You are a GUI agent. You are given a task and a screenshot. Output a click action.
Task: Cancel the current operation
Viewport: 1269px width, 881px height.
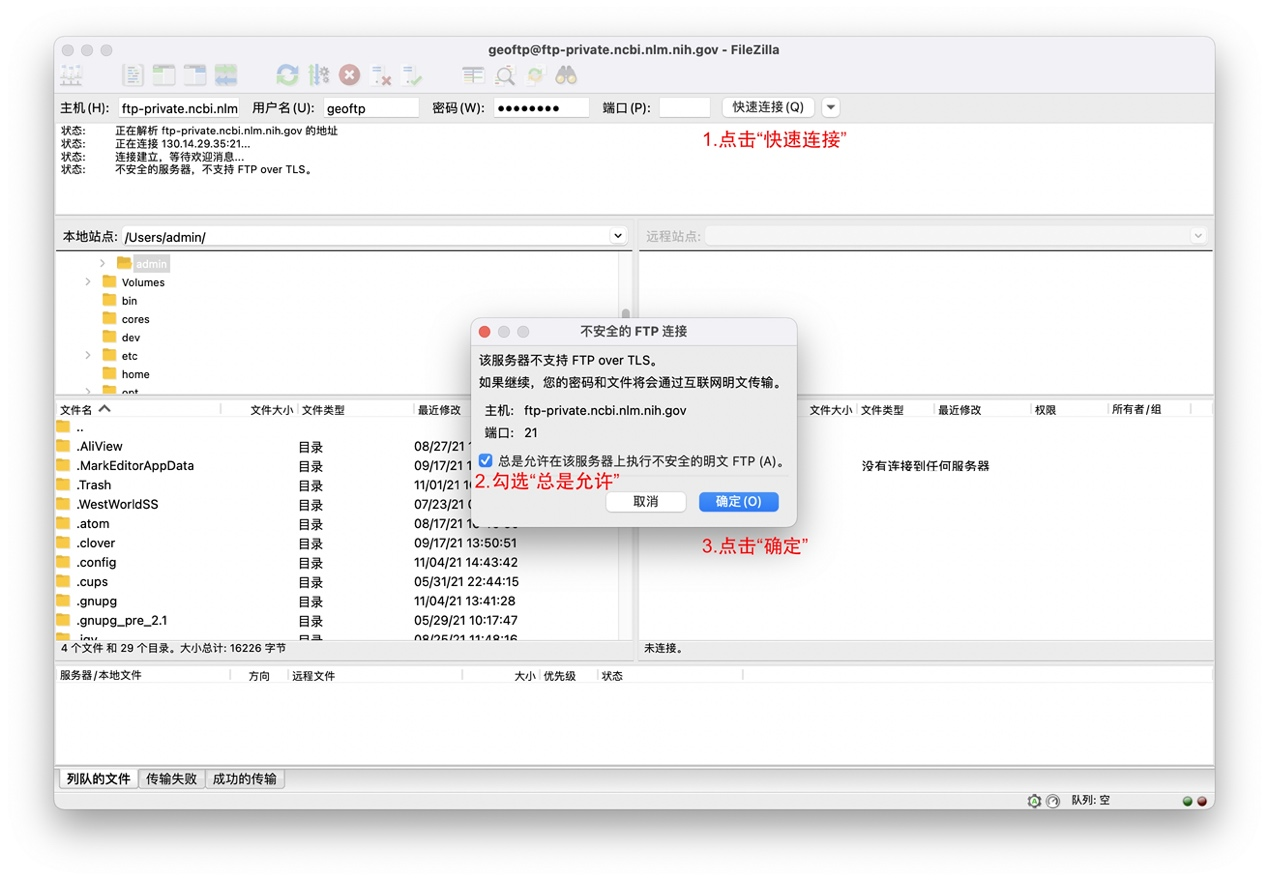(350, 74)
